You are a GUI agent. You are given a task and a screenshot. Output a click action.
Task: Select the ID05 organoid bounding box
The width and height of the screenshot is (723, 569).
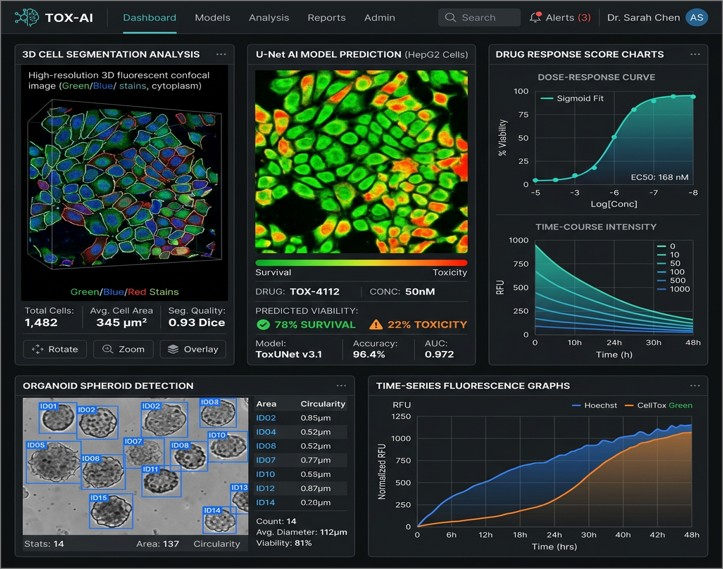53,462
